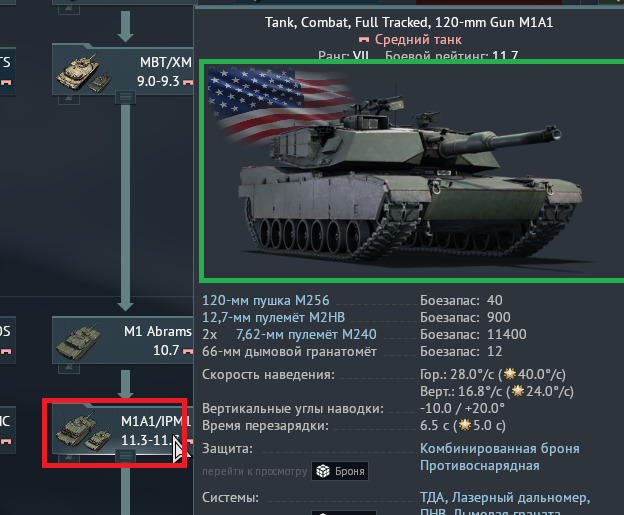
Task: Click the cube icon on Броня button
Action: point(323,471)
